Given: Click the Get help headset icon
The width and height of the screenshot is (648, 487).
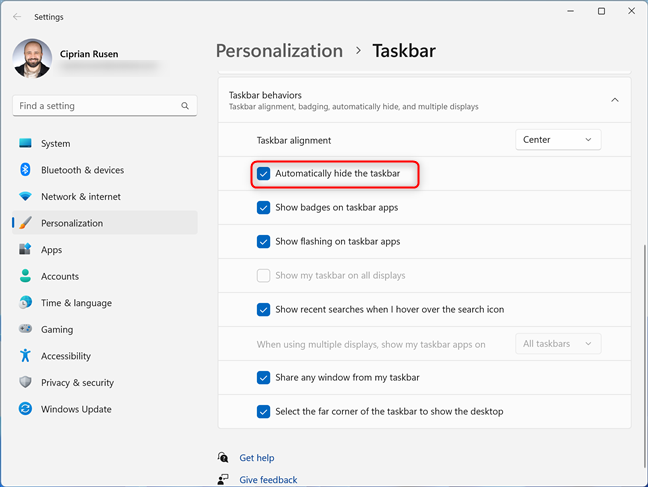Looking at the screenshot, I should [x=223, y=457].
